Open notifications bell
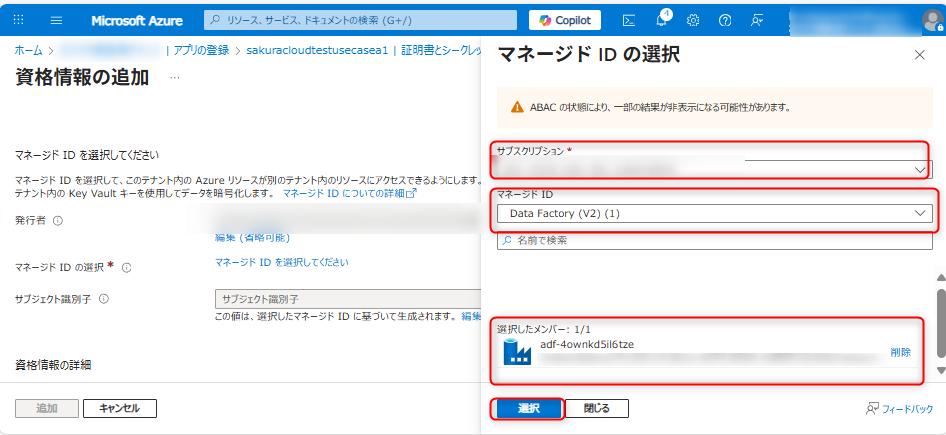946x435 pixels. point(661,20)
